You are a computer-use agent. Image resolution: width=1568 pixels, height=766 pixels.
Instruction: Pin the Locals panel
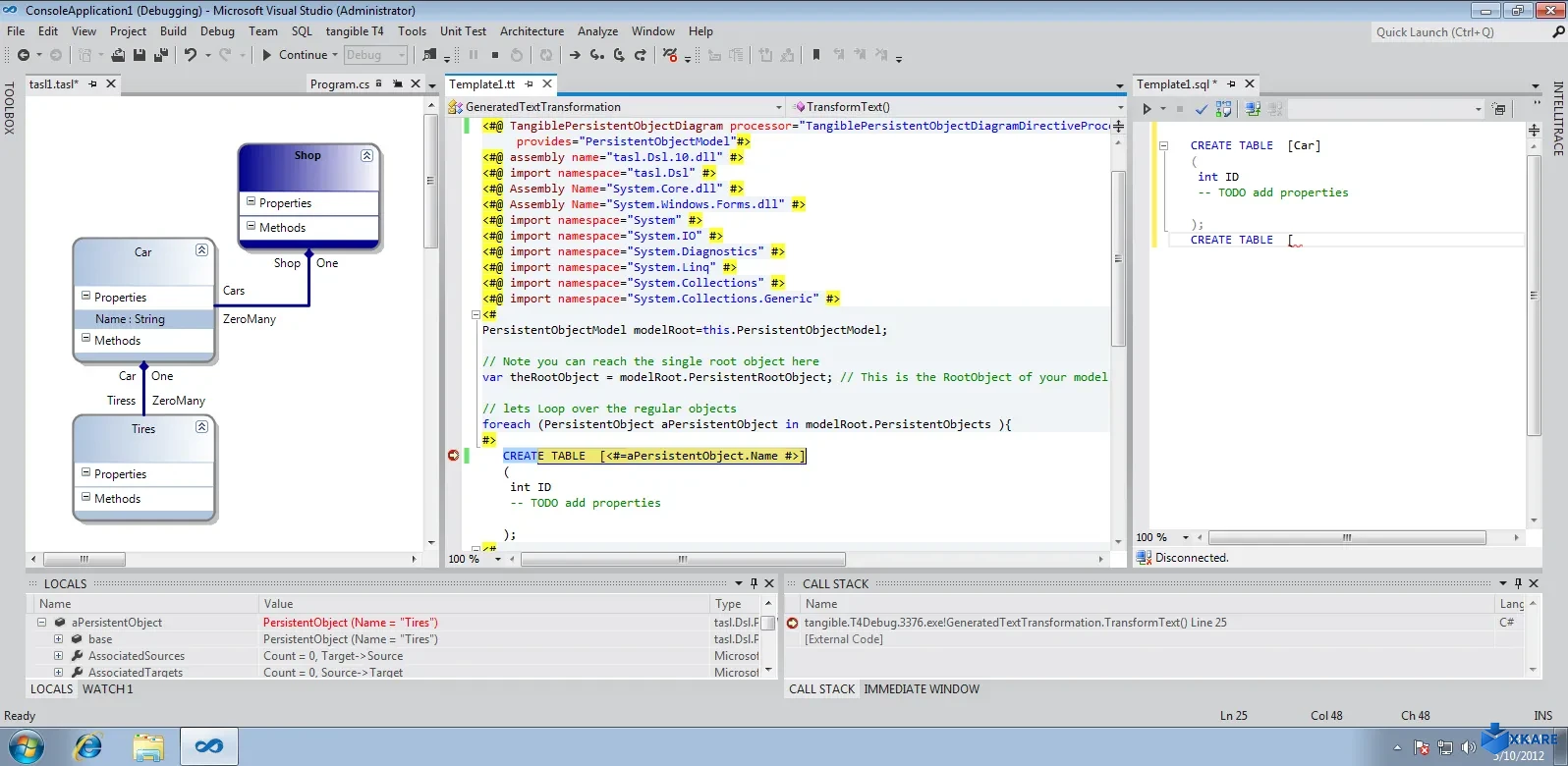pos(754,583)
